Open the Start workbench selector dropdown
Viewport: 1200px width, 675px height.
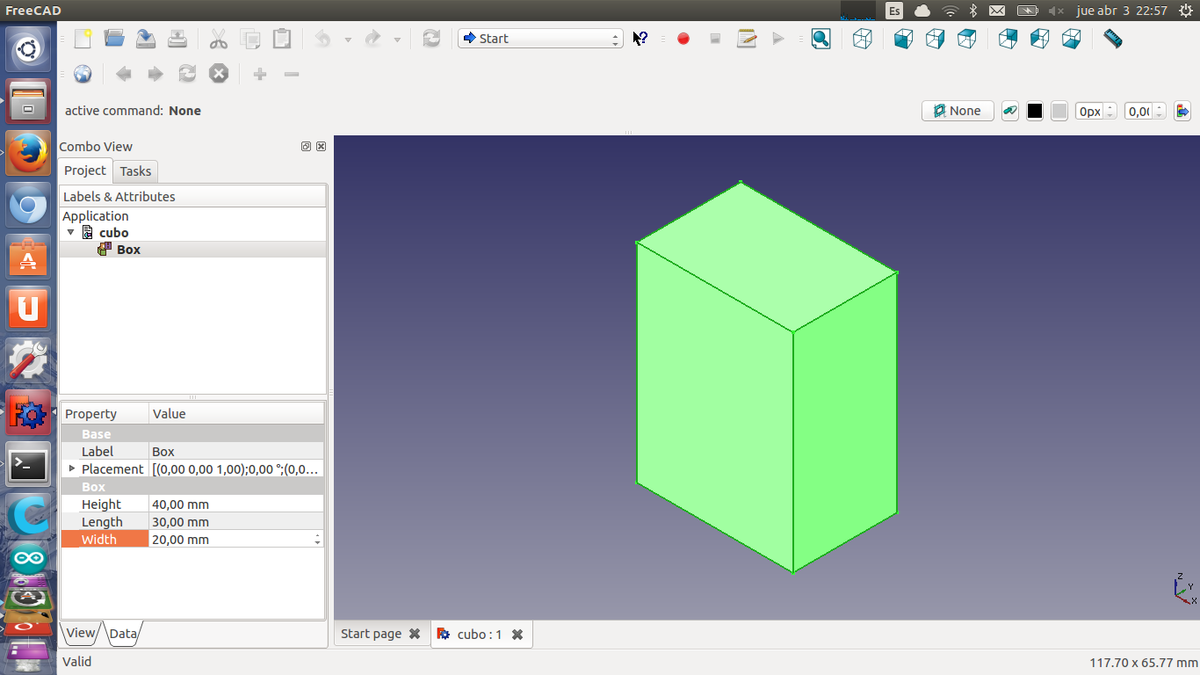(x=541, y=39)
